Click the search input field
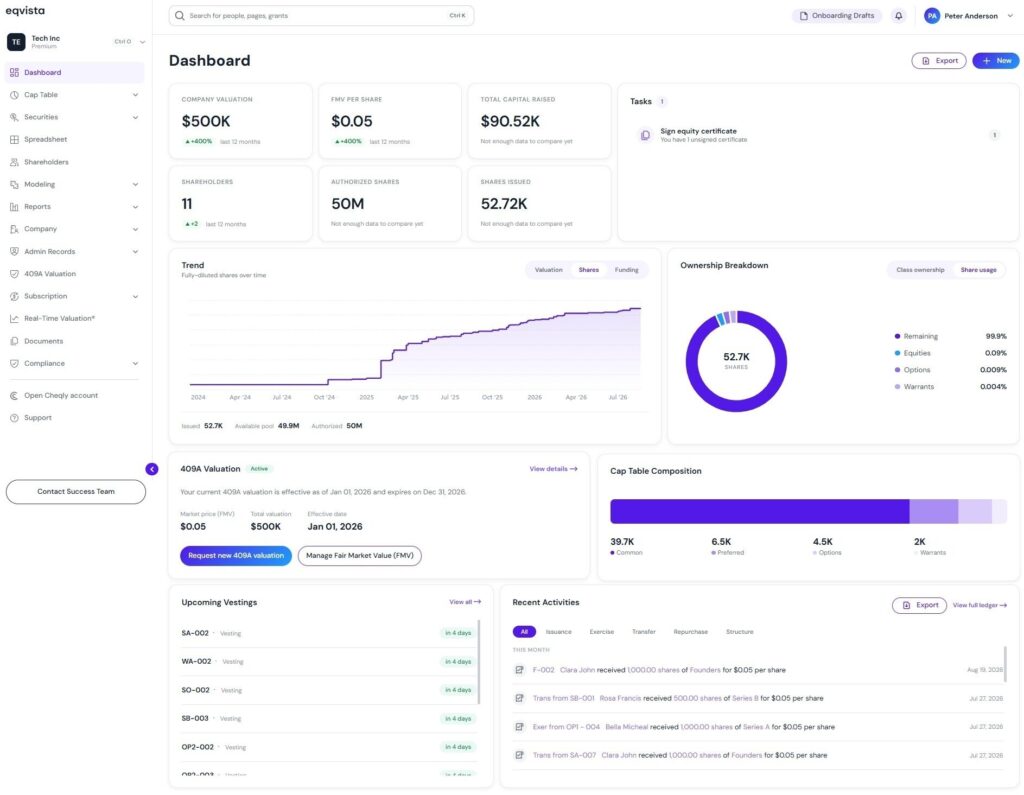The image size is (1024, 795). (x=321, y=16)
